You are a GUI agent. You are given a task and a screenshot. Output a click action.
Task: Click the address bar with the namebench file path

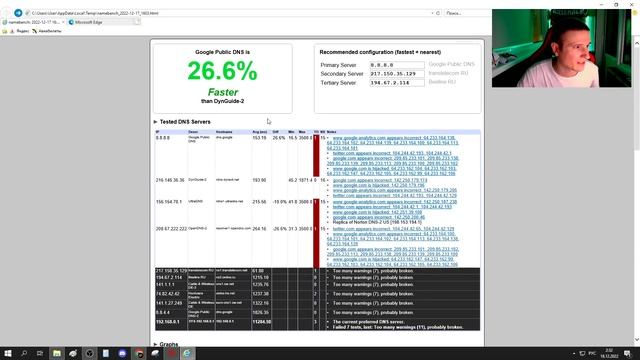[229, 13]
